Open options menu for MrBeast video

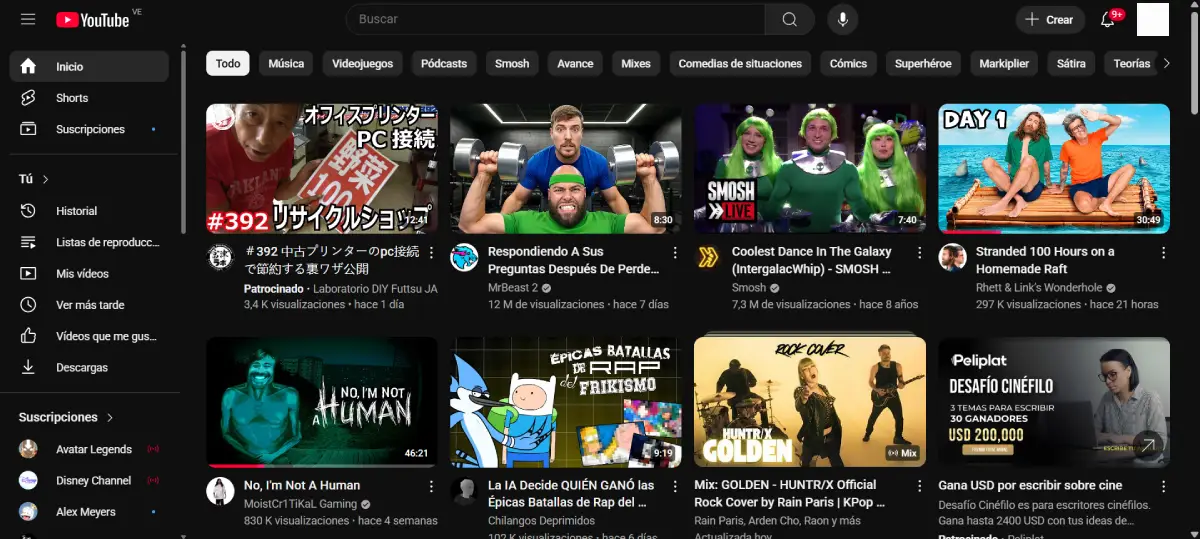click(x=675, y=252)
